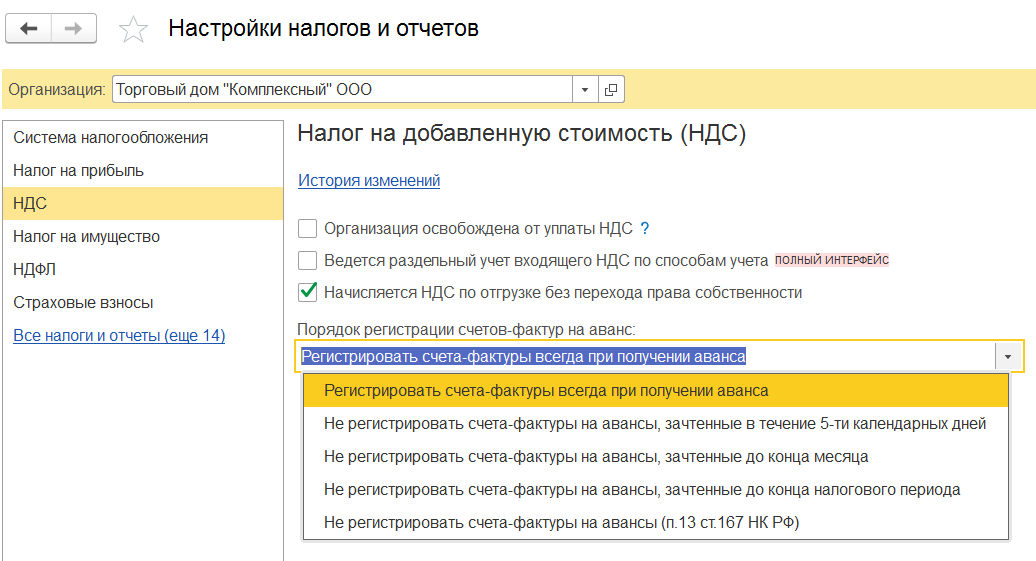Open organization card with the open-form icon
The width and height of the screenshot is (1036, 561).
[x=611, y=90]
